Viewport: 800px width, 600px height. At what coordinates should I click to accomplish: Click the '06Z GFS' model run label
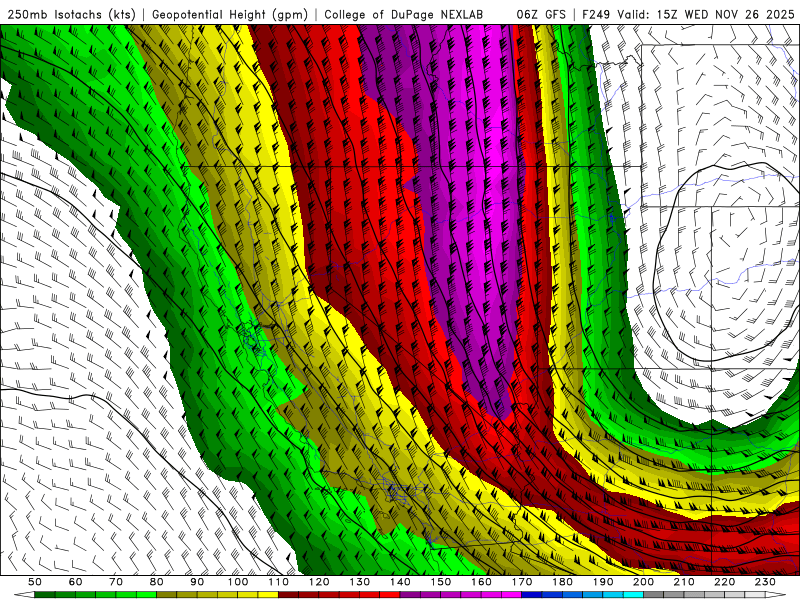tap(541, 14)
